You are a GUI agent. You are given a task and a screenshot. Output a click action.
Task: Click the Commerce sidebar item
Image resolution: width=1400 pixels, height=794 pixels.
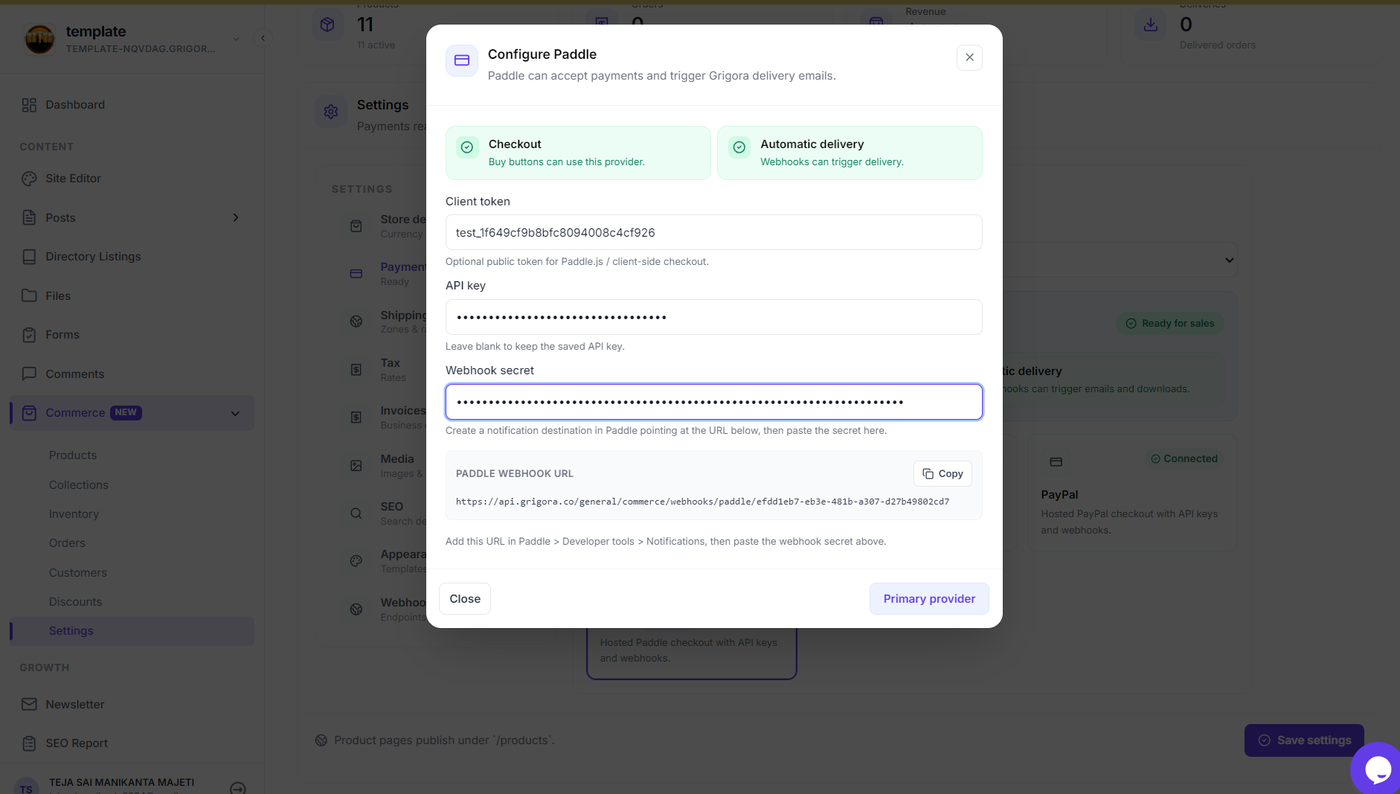pyautogui.click(x=132, y=413)
